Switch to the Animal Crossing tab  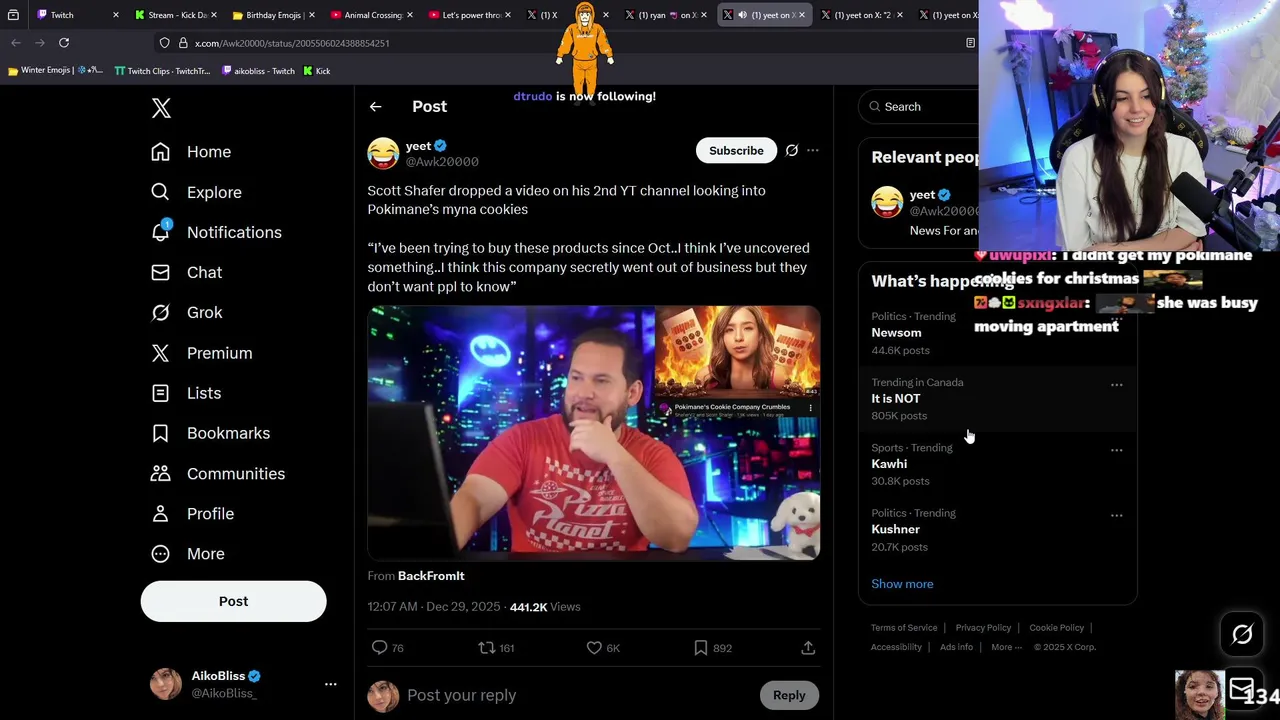click(371, 15)
